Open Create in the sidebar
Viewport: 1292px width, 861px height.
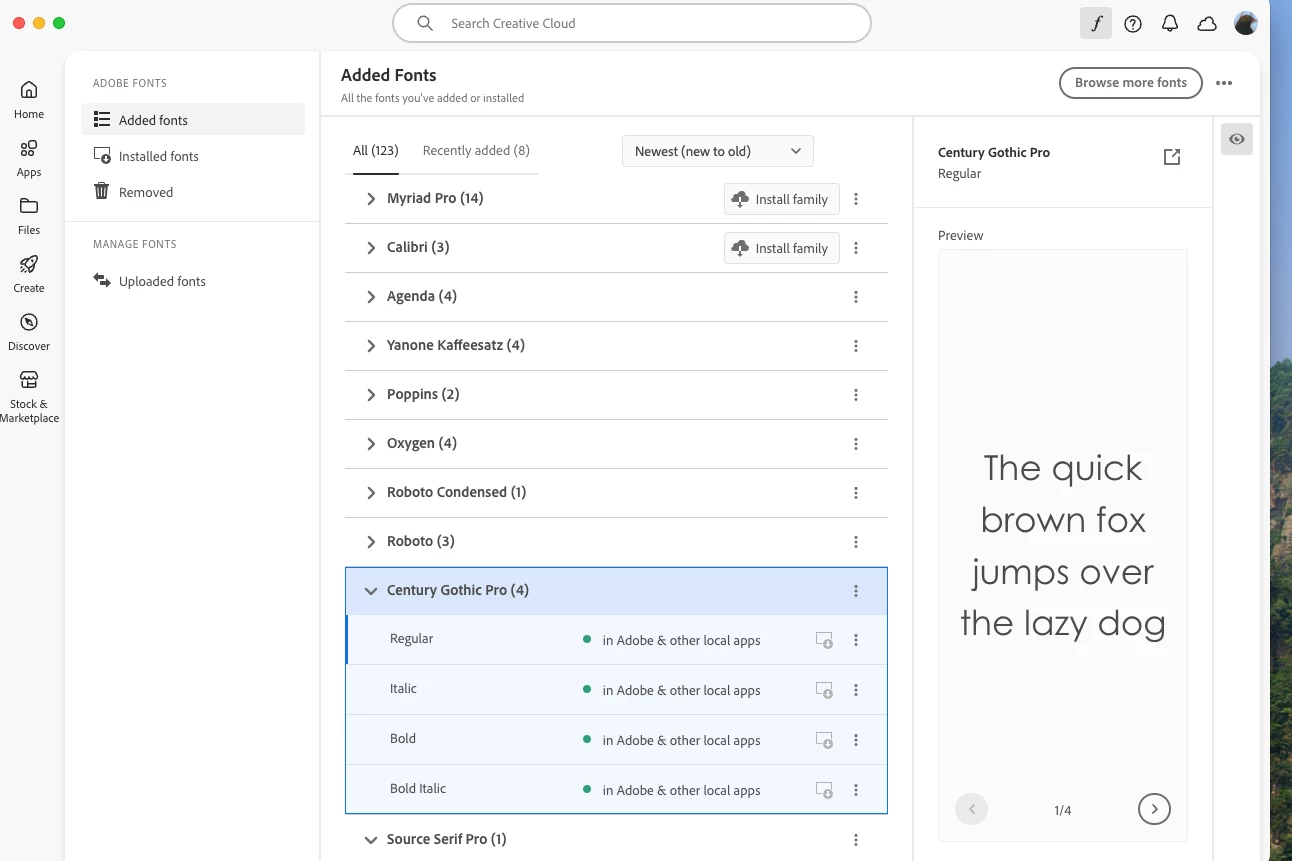pyautogui.click(x=29, y=273)
